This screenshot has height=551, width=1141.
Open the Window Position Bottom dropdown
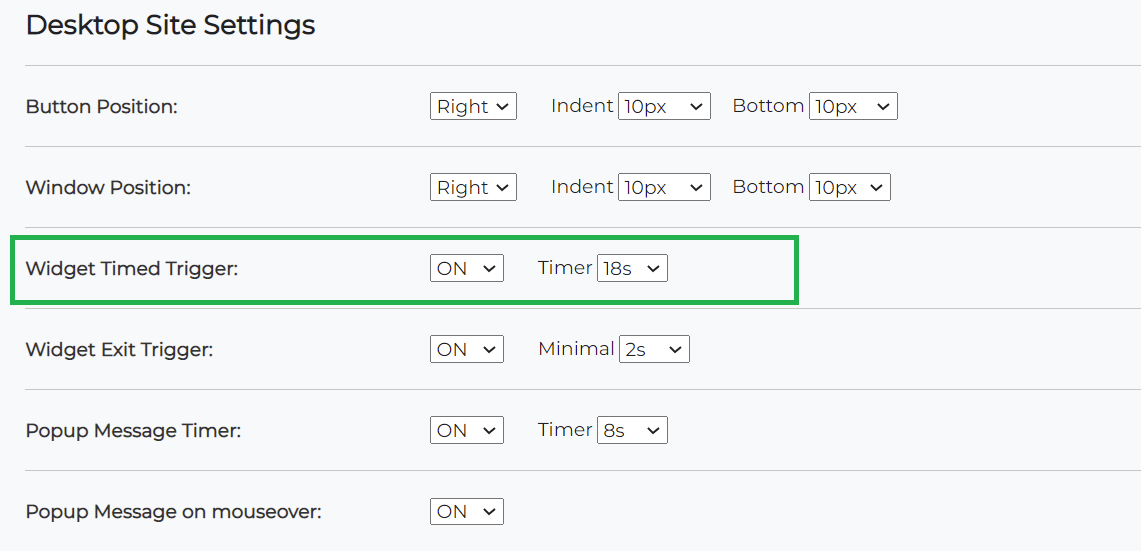(x=849, y=188)
